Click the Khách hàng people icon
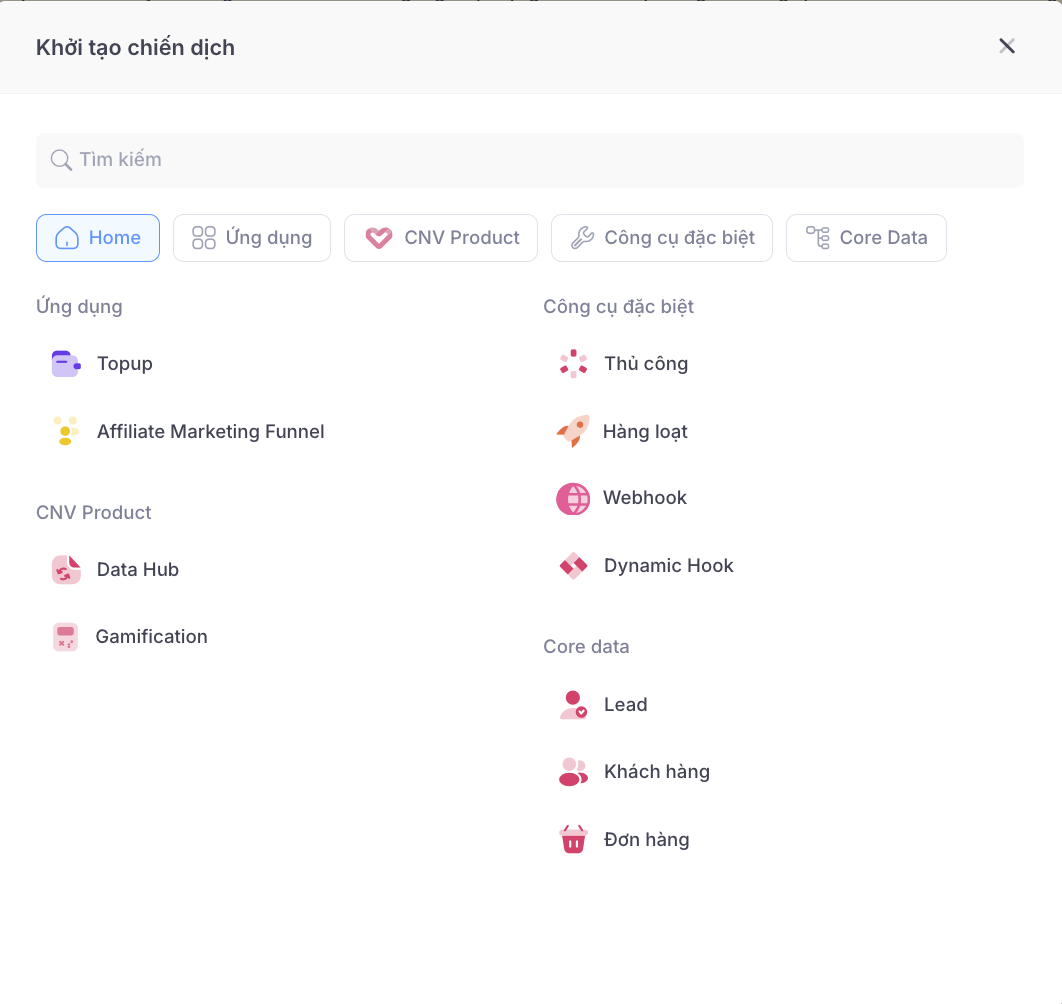This screenshot has width=1062, height=1004. 573,772
